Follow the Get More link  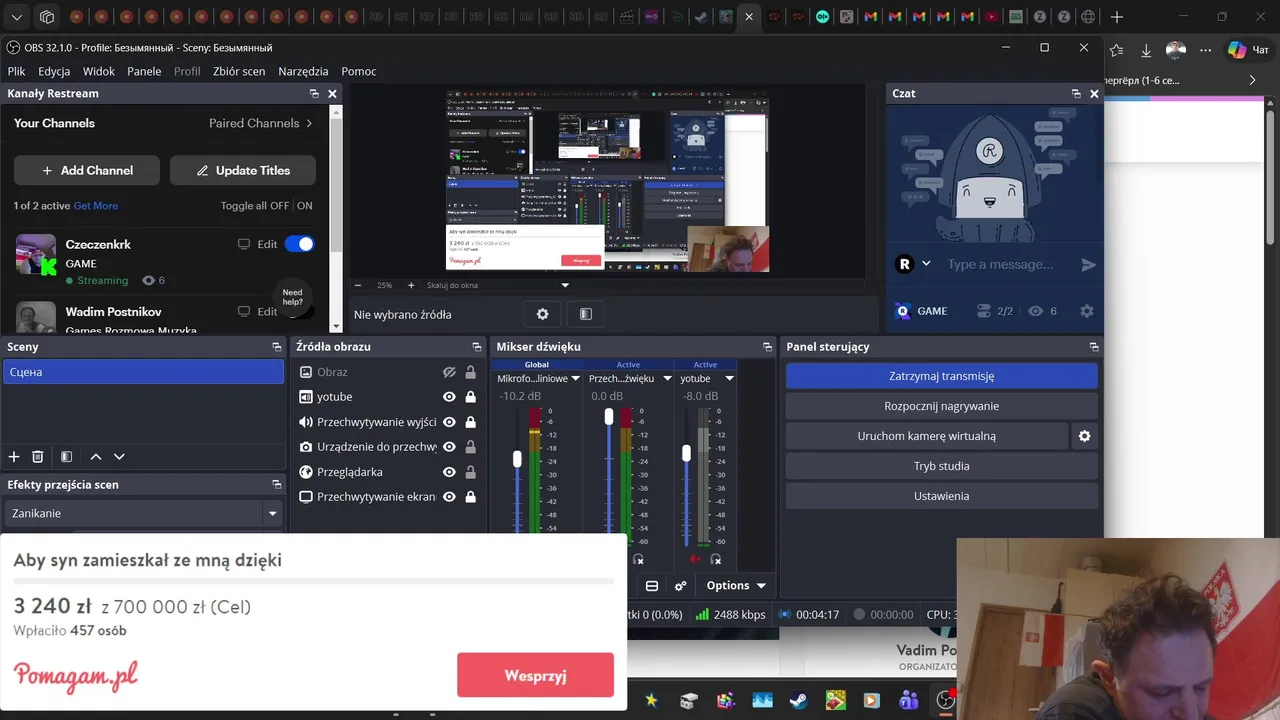tap(96, 206)
